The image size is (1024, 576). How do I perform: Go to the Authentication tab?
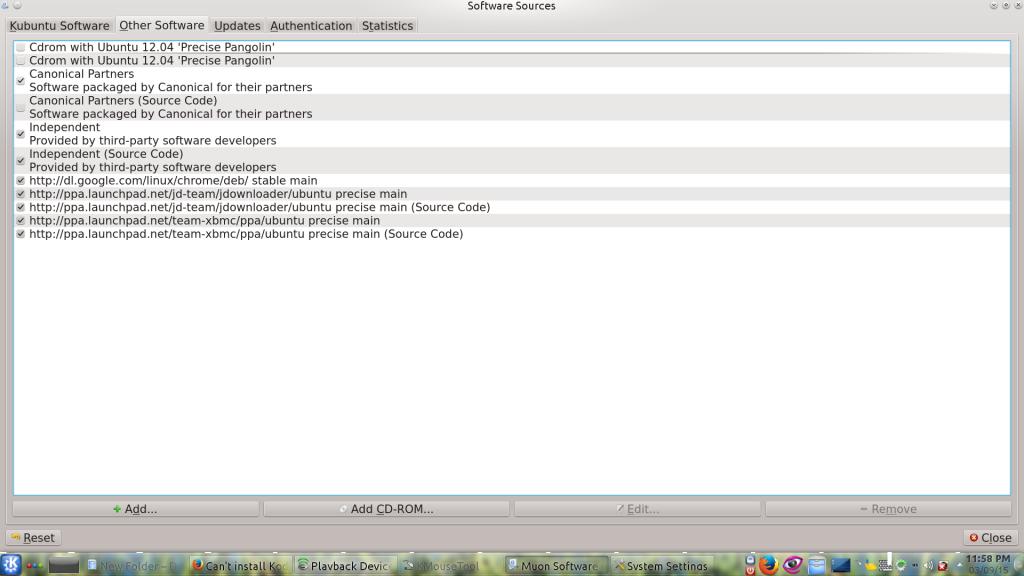pos(311,26)
